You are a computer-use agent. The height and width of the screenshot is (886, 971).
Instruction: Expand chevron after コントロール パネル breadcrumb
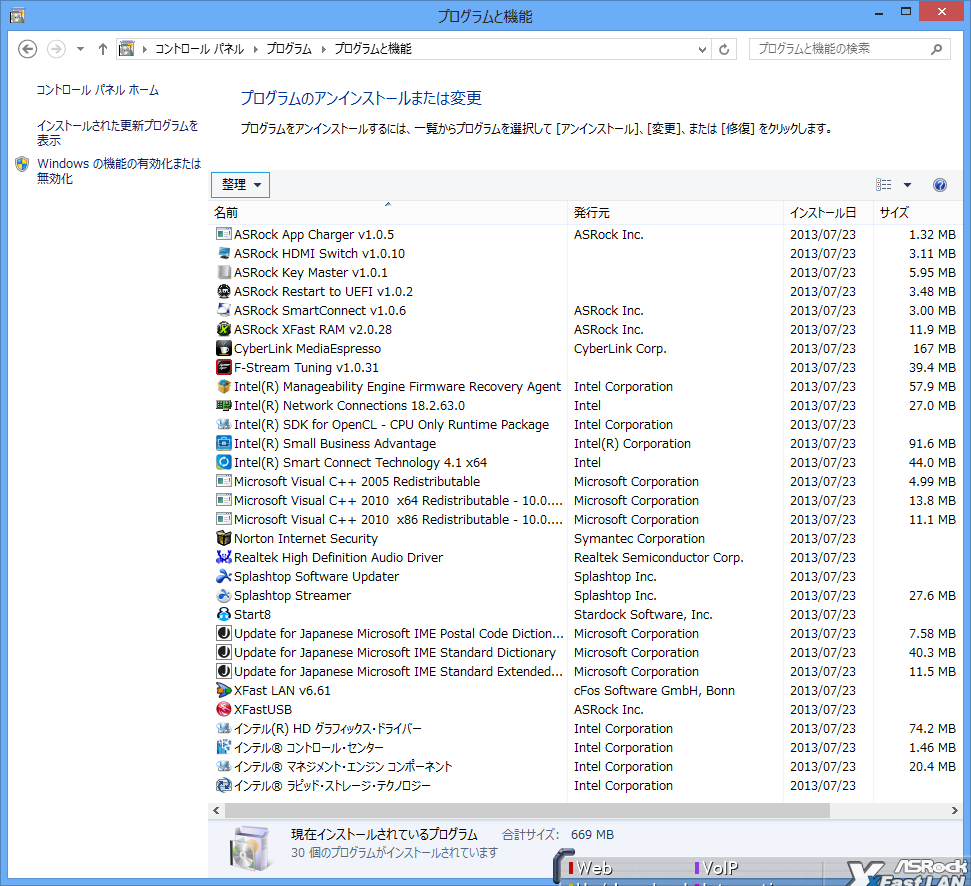click(x=255, y=50)
